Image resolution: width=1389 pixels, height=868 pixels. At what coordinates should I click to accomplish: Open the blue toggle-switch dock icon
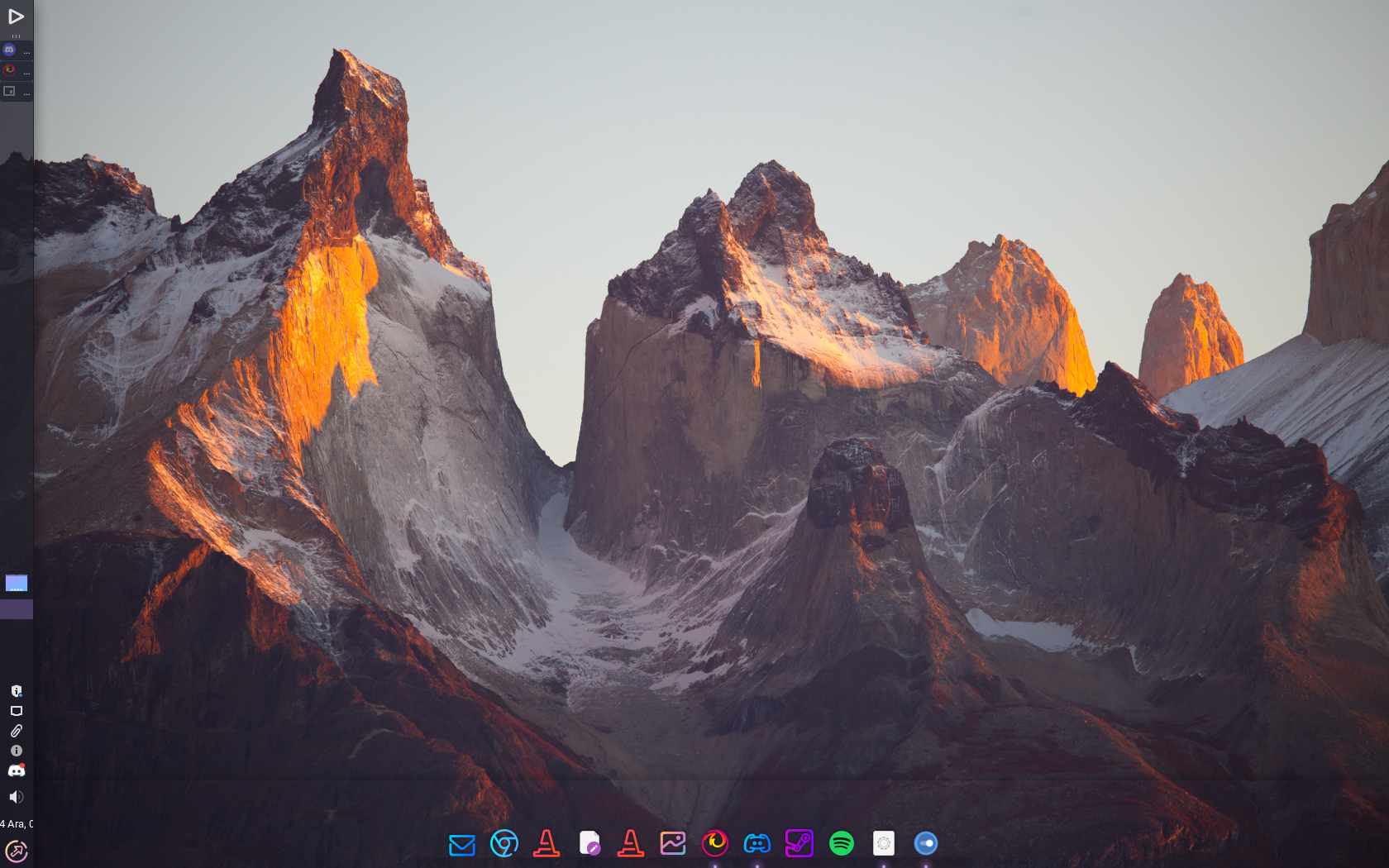pyautogui.click(x=926, y=843)
